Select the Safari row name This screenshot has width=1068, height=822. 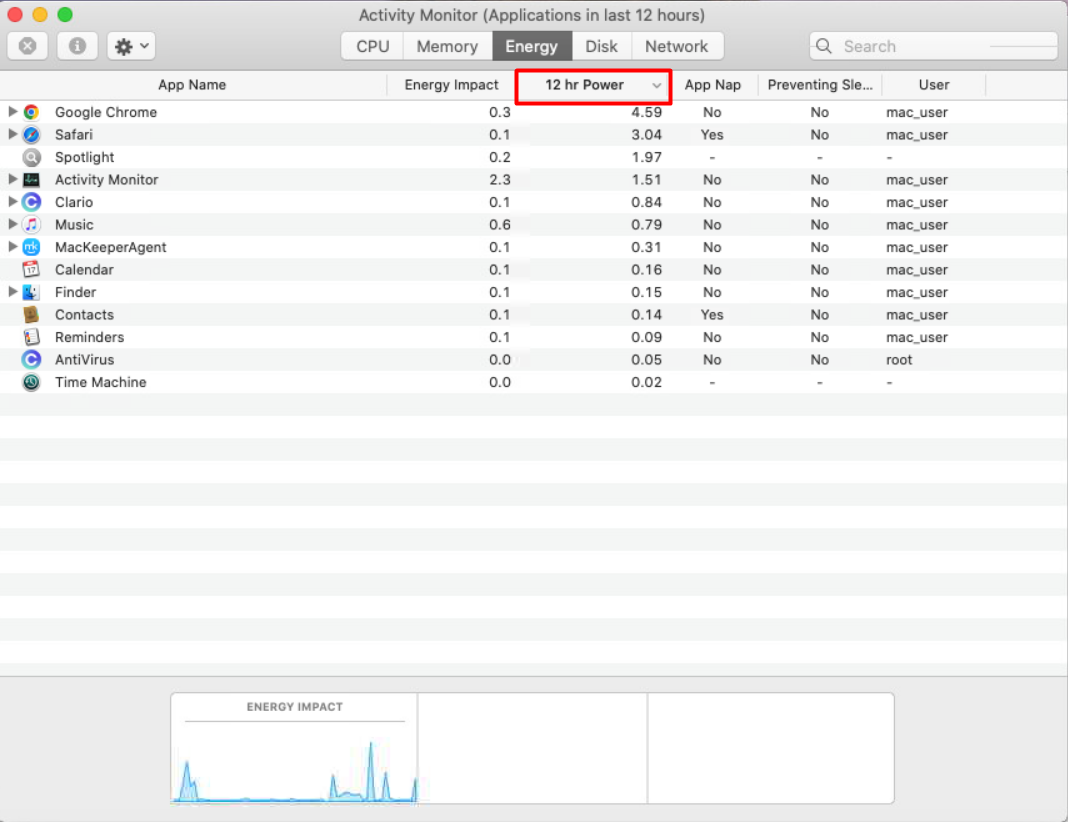74,135
